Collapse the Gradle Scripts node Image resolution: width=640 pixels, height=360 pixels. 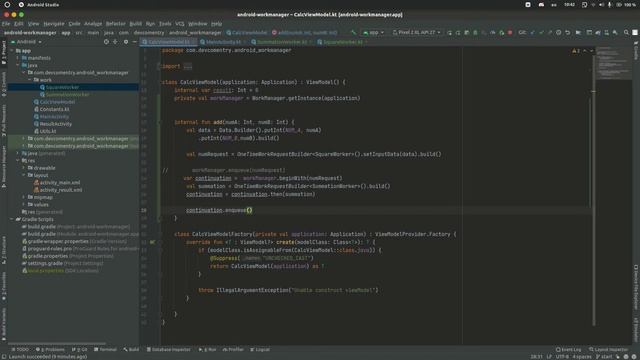pos(12,219)
